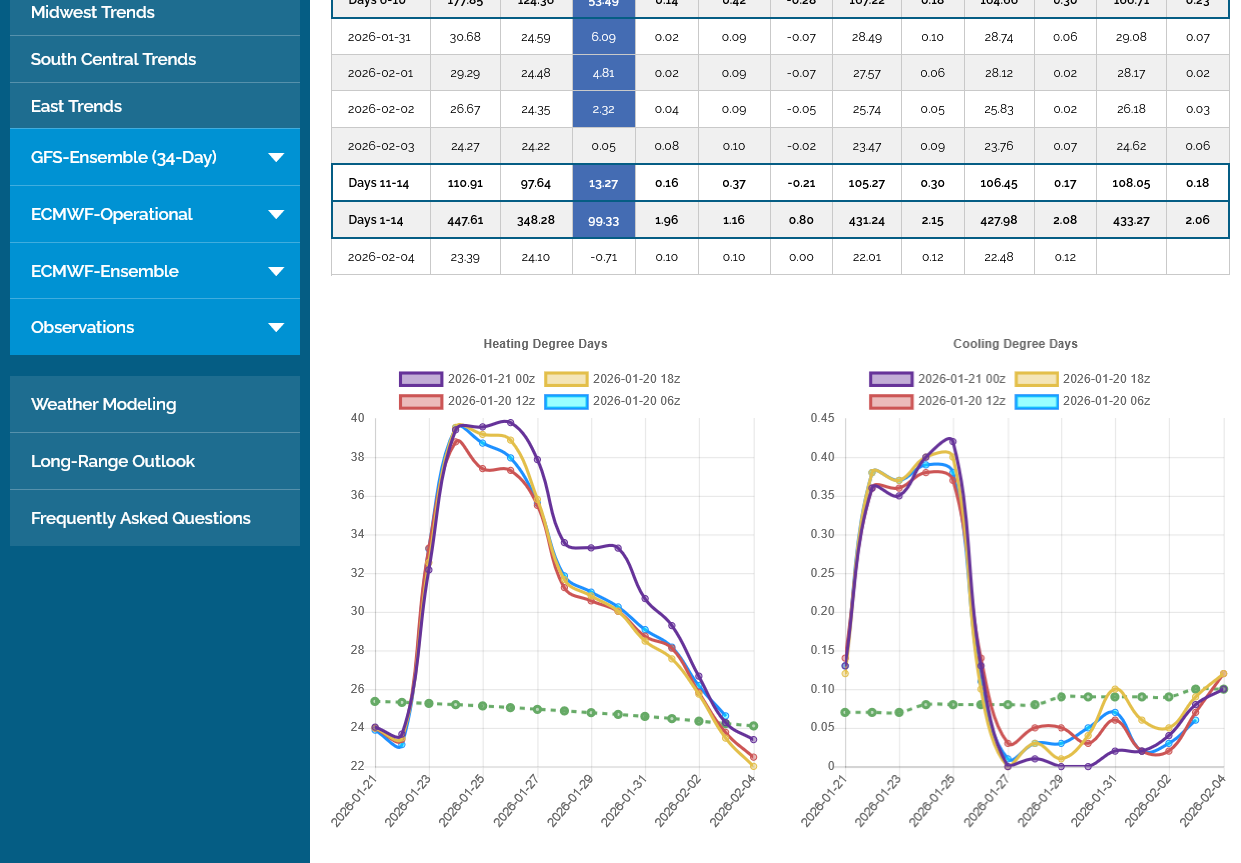Expand the ECMWF-Operational dropdown arrow
This screenshot has height=863, width=1241.
click(276, 215)
